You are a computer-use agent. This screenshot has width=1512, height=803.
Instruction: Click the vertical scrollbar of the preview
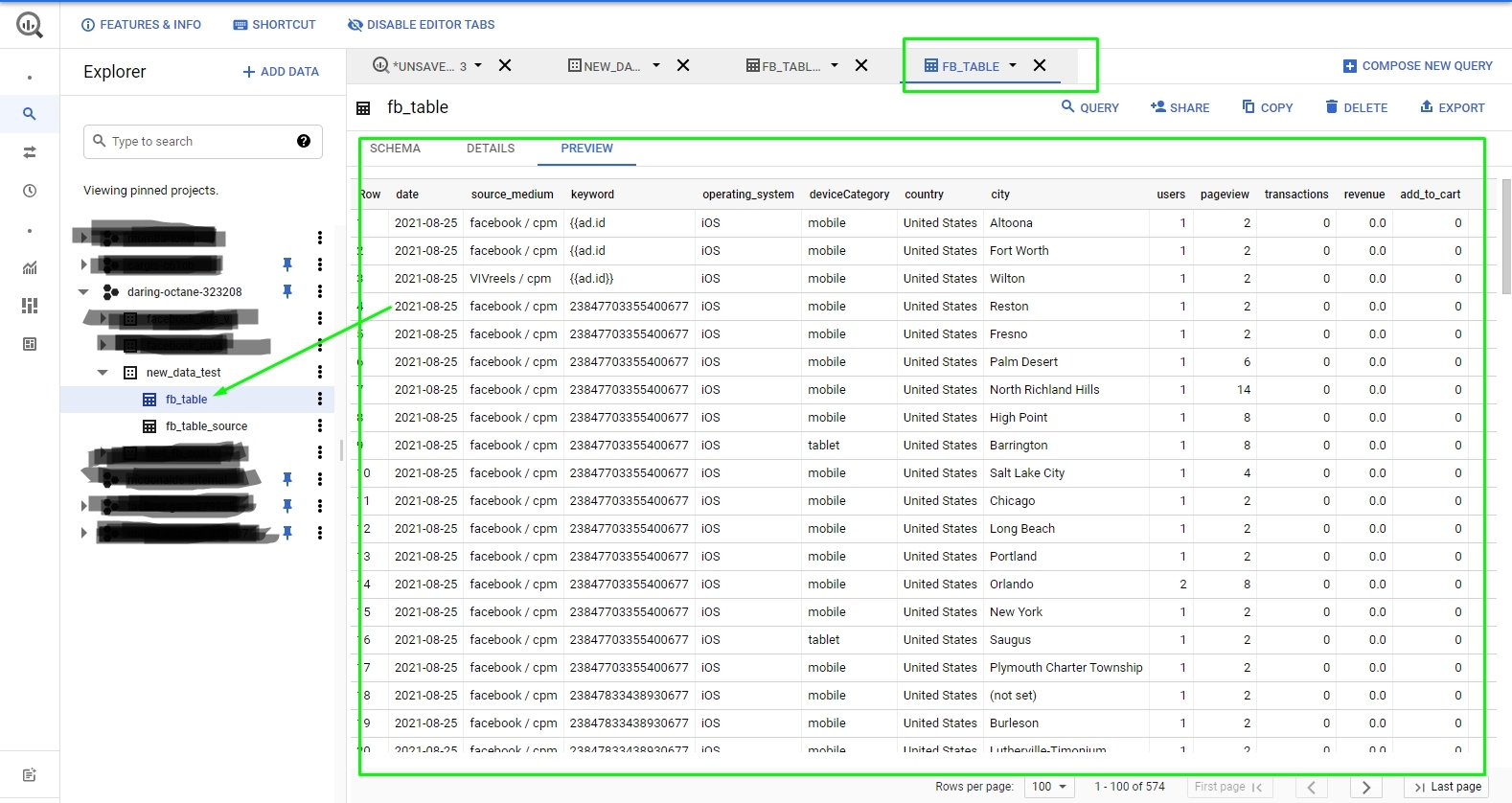tap(1506, 237)
